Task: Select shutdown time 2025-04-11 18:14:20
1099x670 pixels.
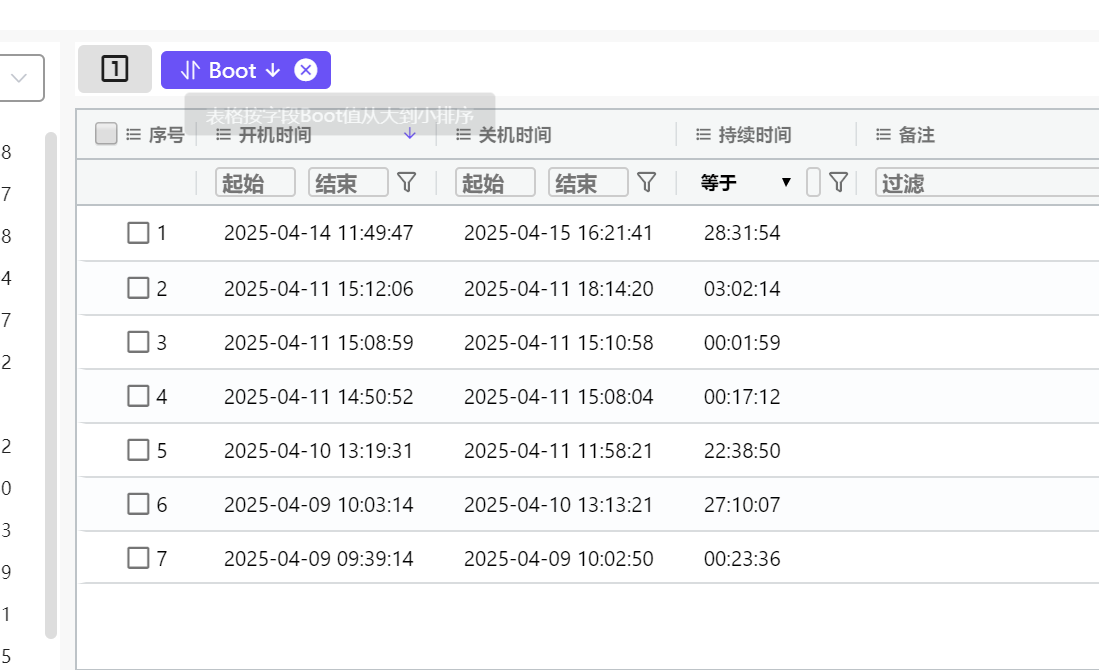Action: (x=559, y=289)
